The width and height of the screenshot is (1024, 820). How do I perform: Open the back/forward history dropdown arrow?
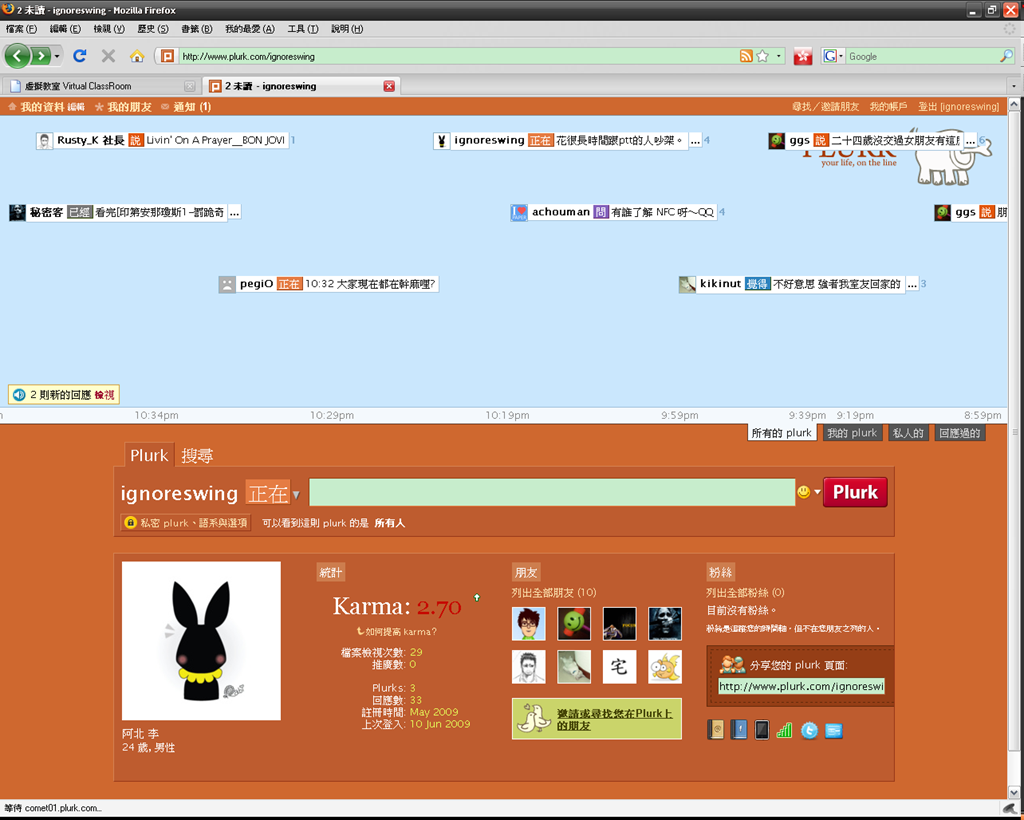pyautogui.click(x=57, y=56)
